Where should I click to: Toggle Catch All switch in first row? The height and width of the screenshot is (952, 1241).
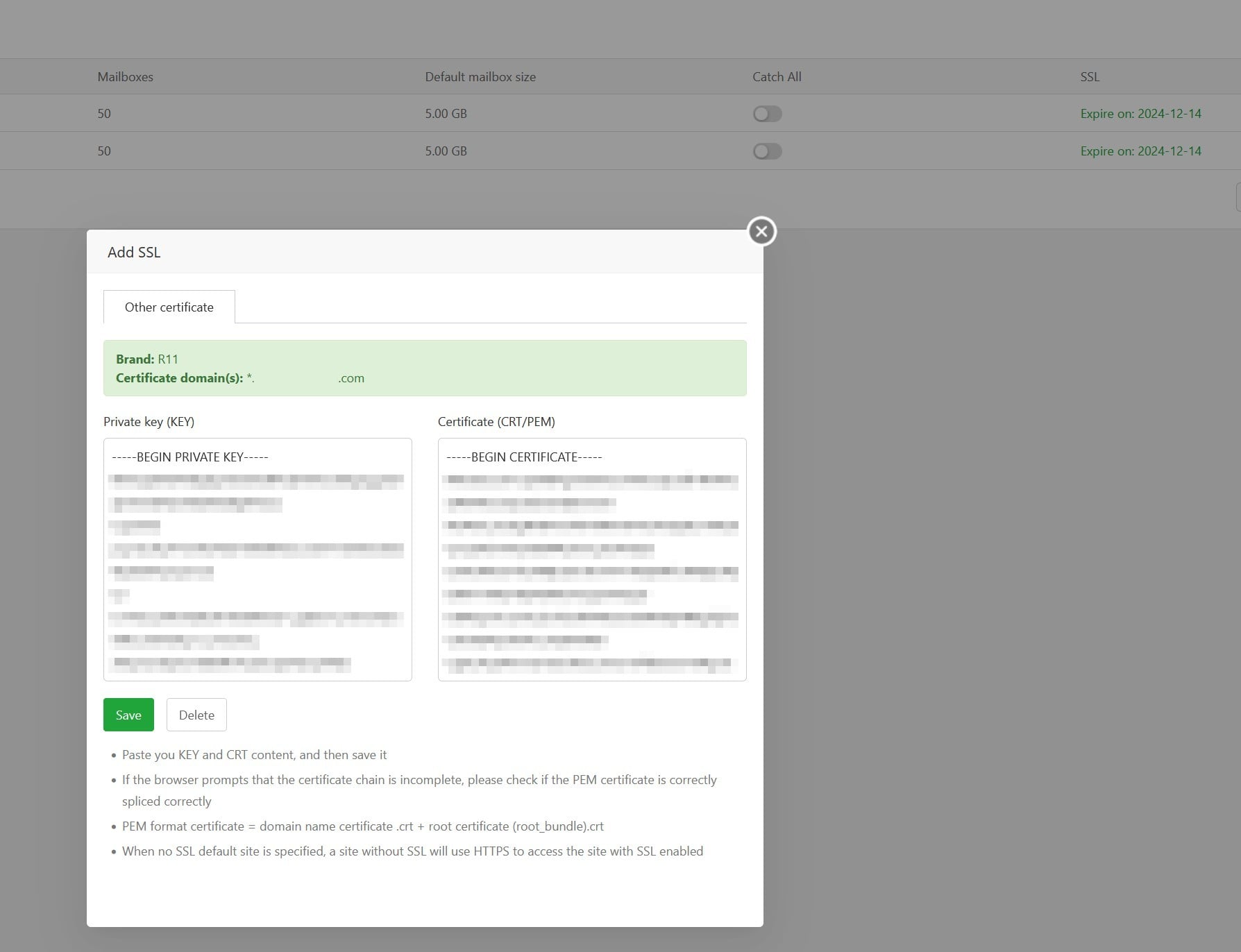[x=767, y=114]
